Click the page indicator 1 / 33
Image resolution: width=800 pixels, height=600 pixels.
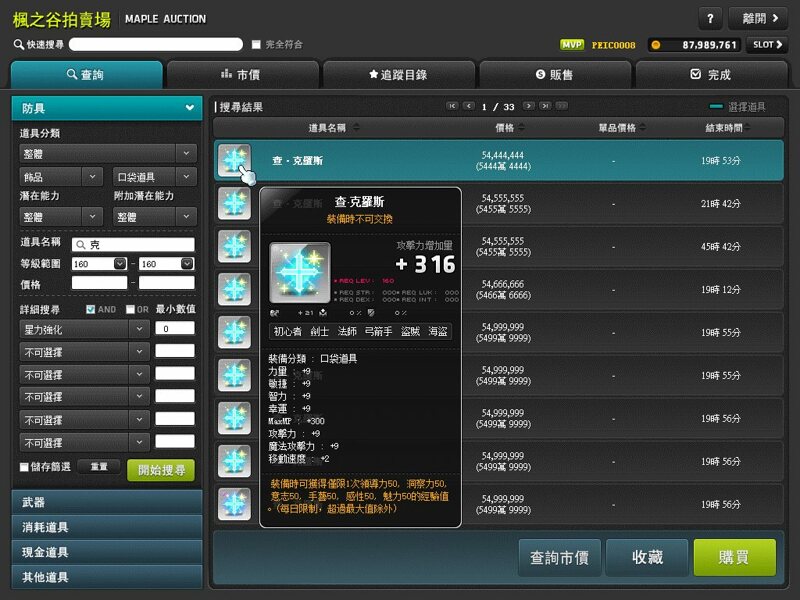coord(498,107)
